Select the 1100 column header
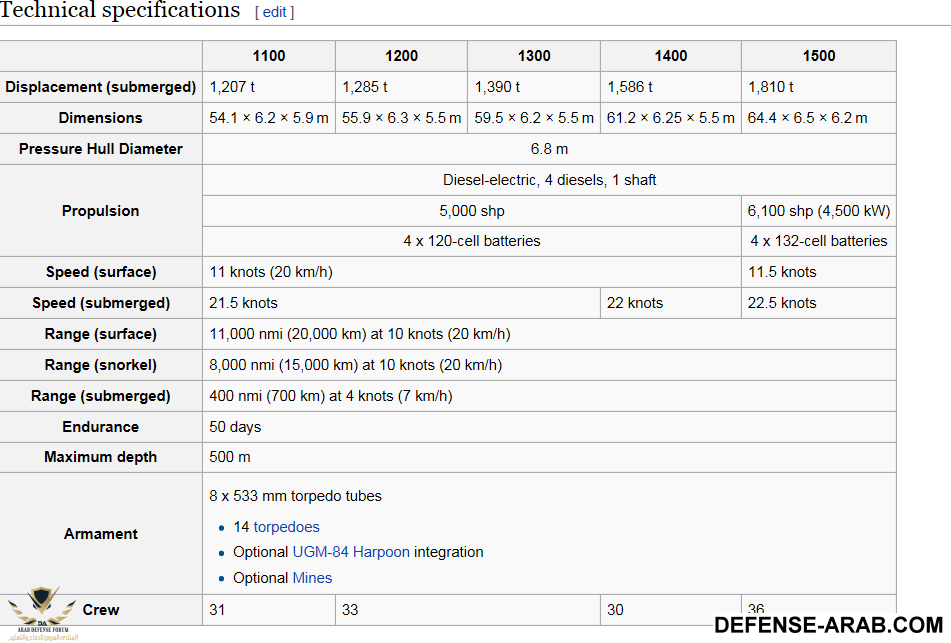The image size is (951, 643). (x=269, y=56)
